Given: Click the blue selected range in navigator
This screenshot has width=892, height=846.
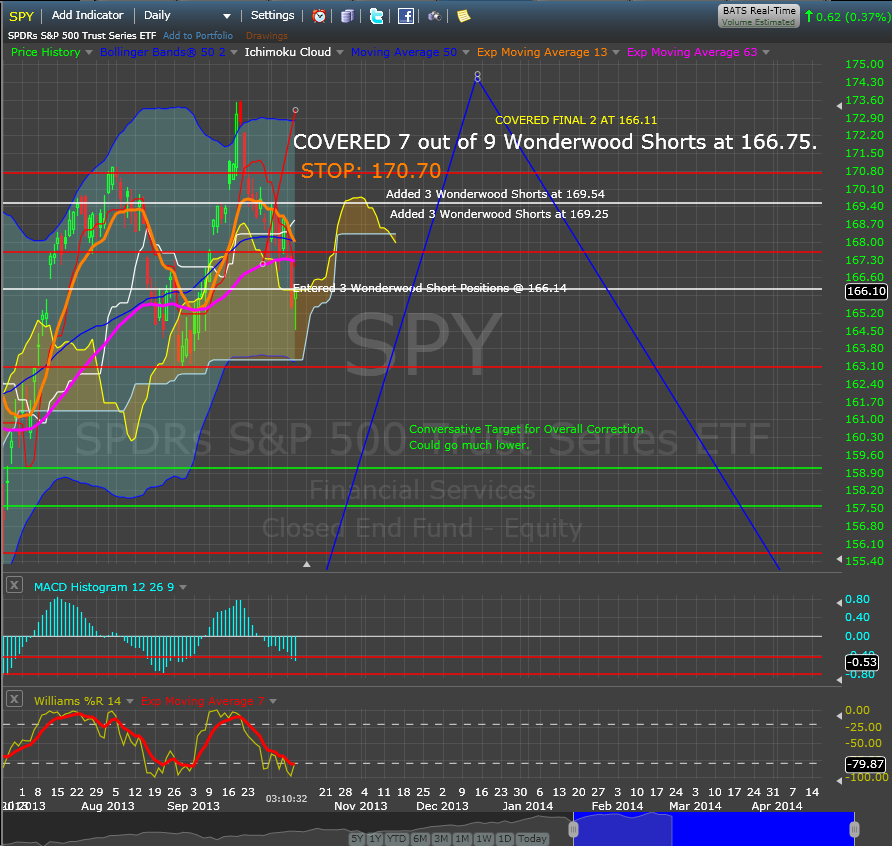Looking at the screenshot, I should pyautogui.click(x=714, y=829).
